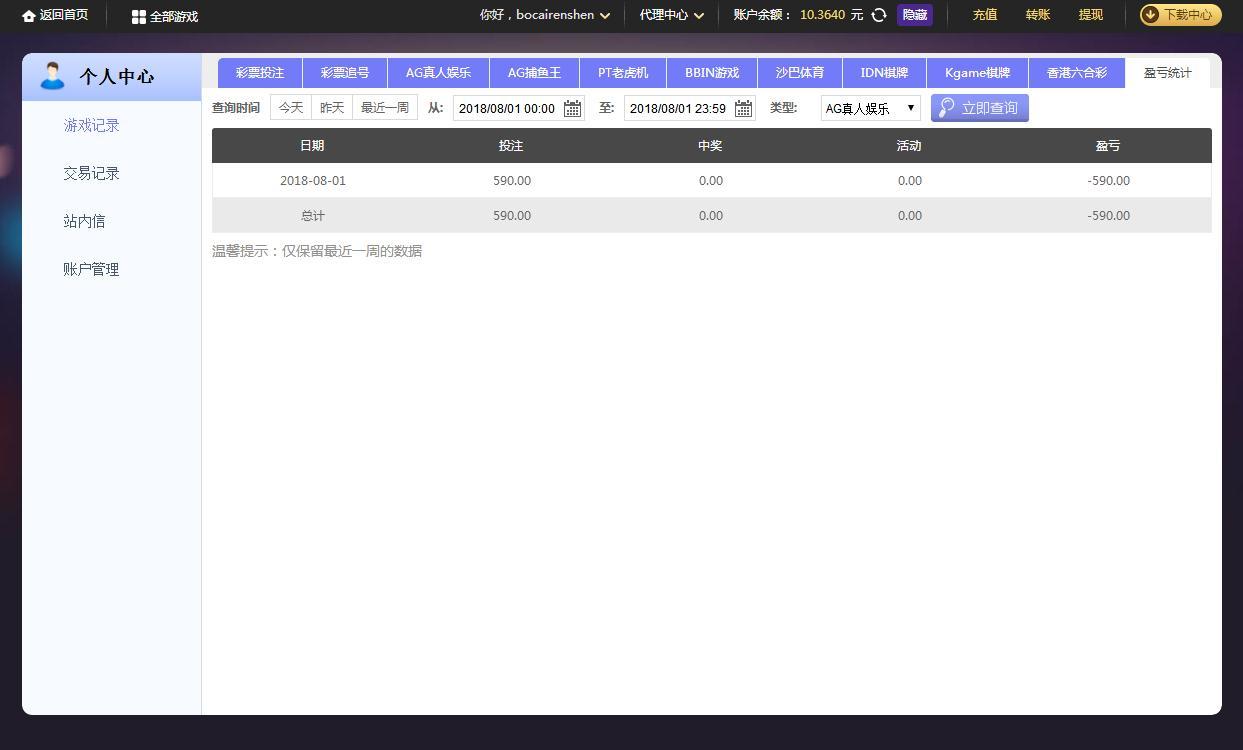Switch to the 彩票追号 tab
This screenshot has height=750, width=1243.
(345, 73)
